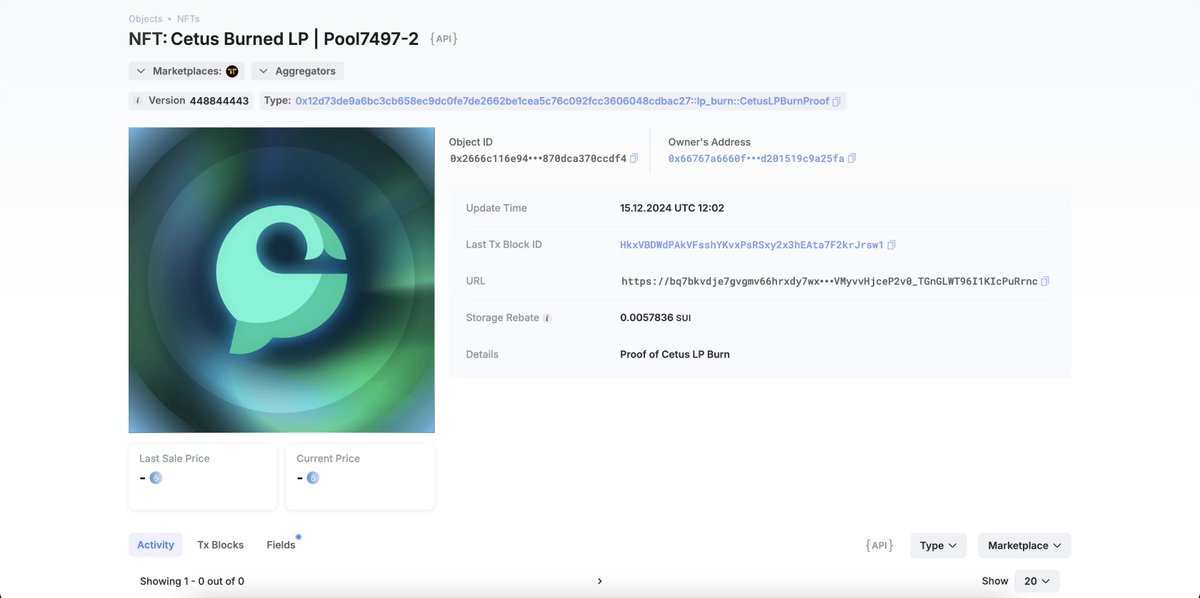The image size is (1200, 598).
Task: Click the info icon beside Version
Action: coord(138,101)
